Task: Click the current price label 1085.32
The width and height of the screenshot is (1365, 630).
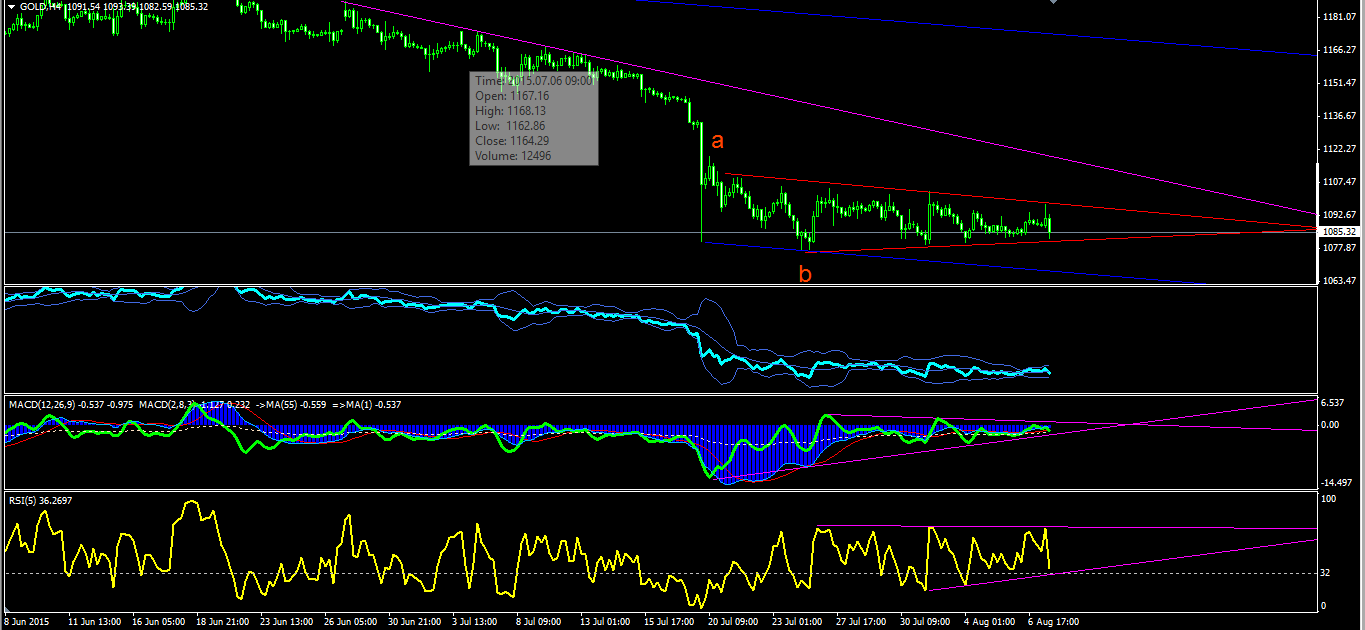Action: (x=1340, y=232)
